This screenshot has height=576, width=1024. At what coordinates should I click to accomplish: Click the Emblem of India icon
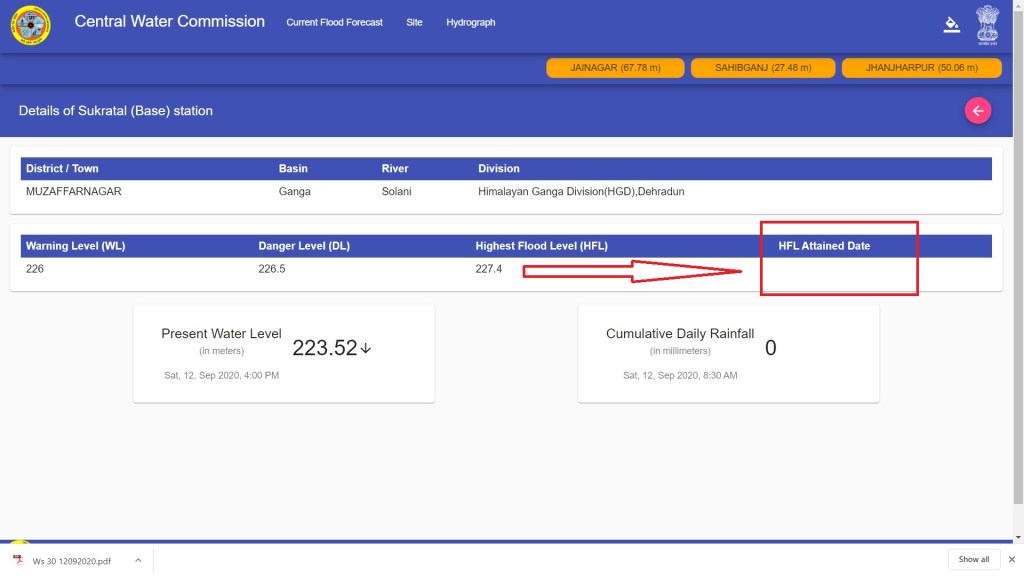pyautogui.click(x=987, y=25)
